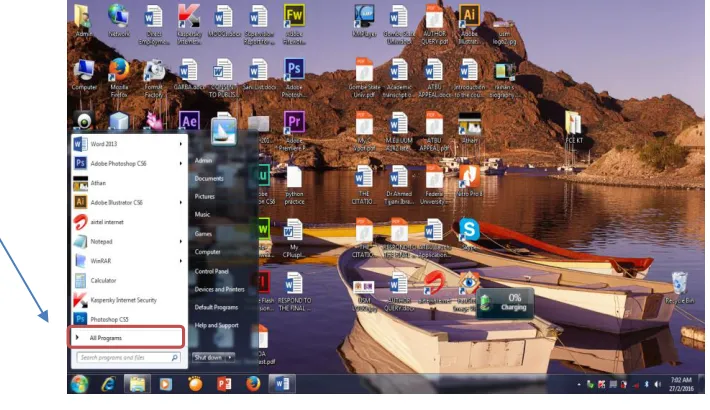Open airtel internet from the Start menu
Image resolution: width=710 pixels, height=410 pixels.
pos(129,222)
